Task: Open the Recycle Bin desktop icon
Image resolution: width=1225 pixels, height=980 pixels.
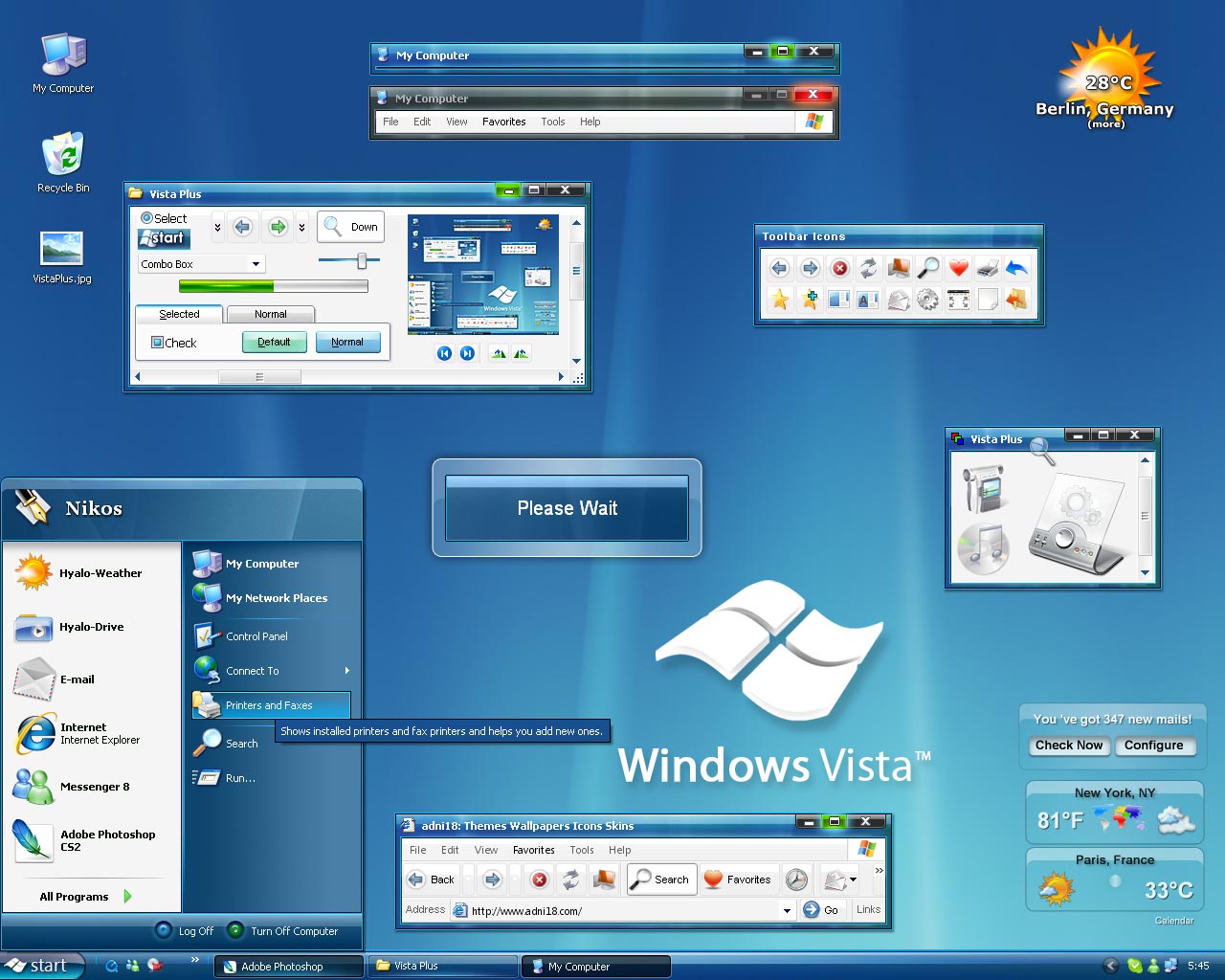Action: [x=63, y=161]
